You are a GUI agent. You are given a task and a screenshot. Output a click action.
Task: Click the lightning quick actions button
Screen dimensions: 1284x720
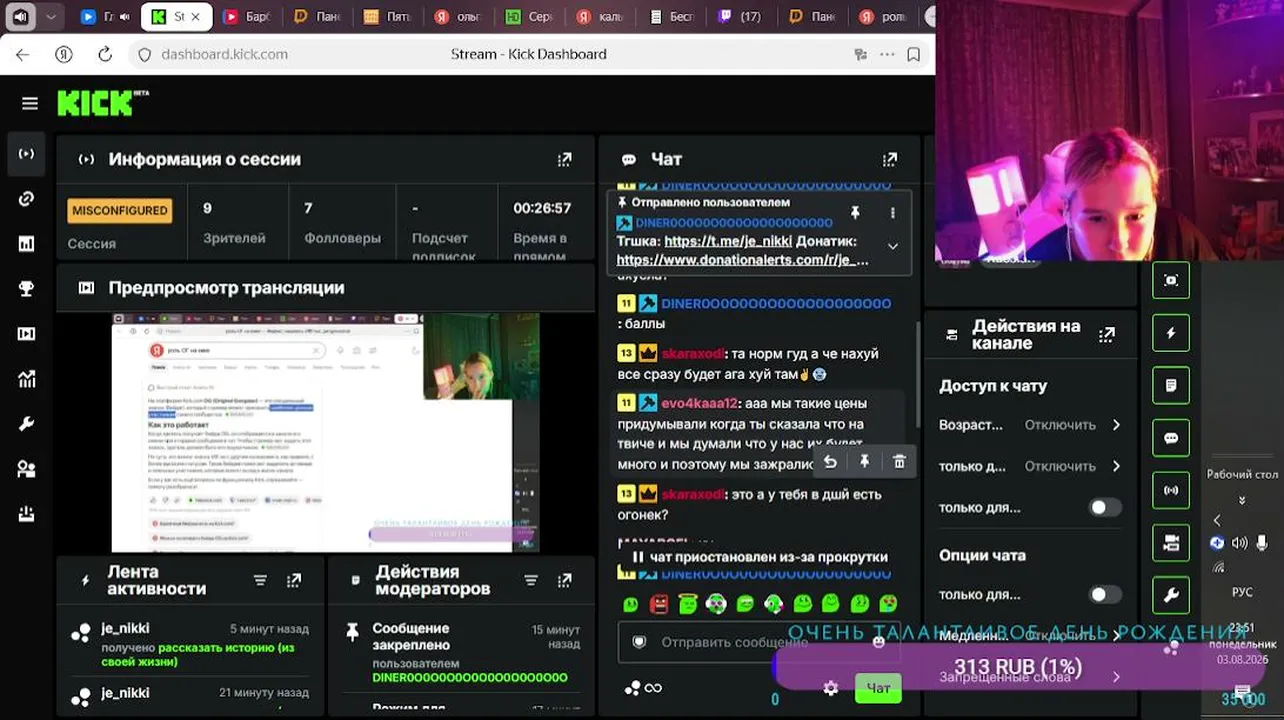pyautogui.click(x=1171, y=333)
